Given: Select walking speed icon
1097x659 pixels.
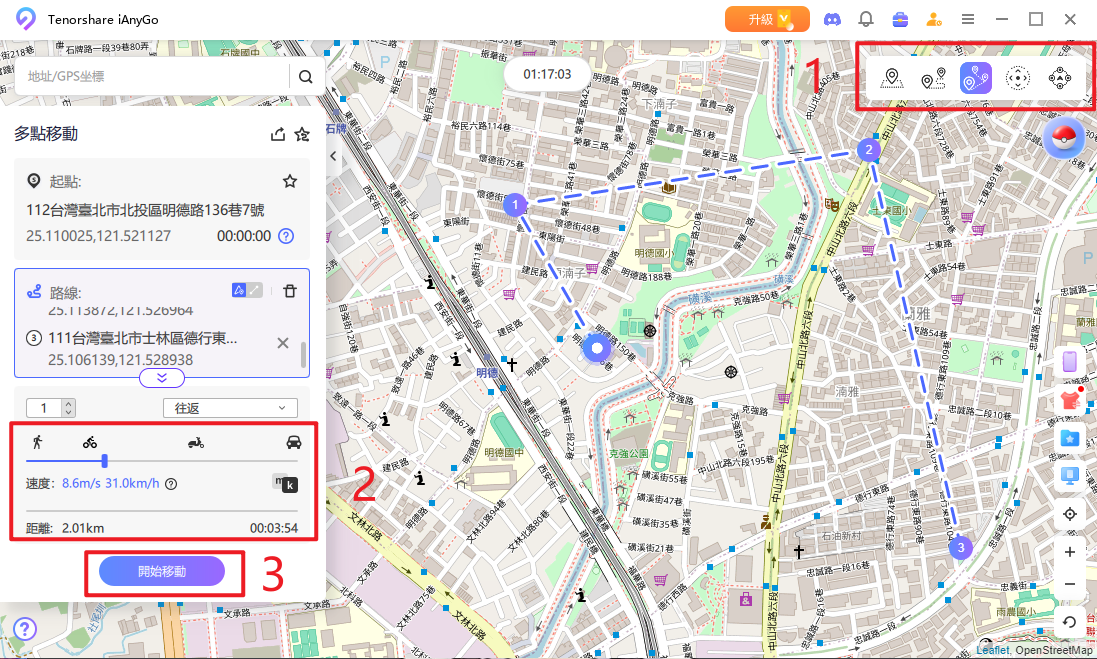Looking at the screenshot, I should (38, 441).
